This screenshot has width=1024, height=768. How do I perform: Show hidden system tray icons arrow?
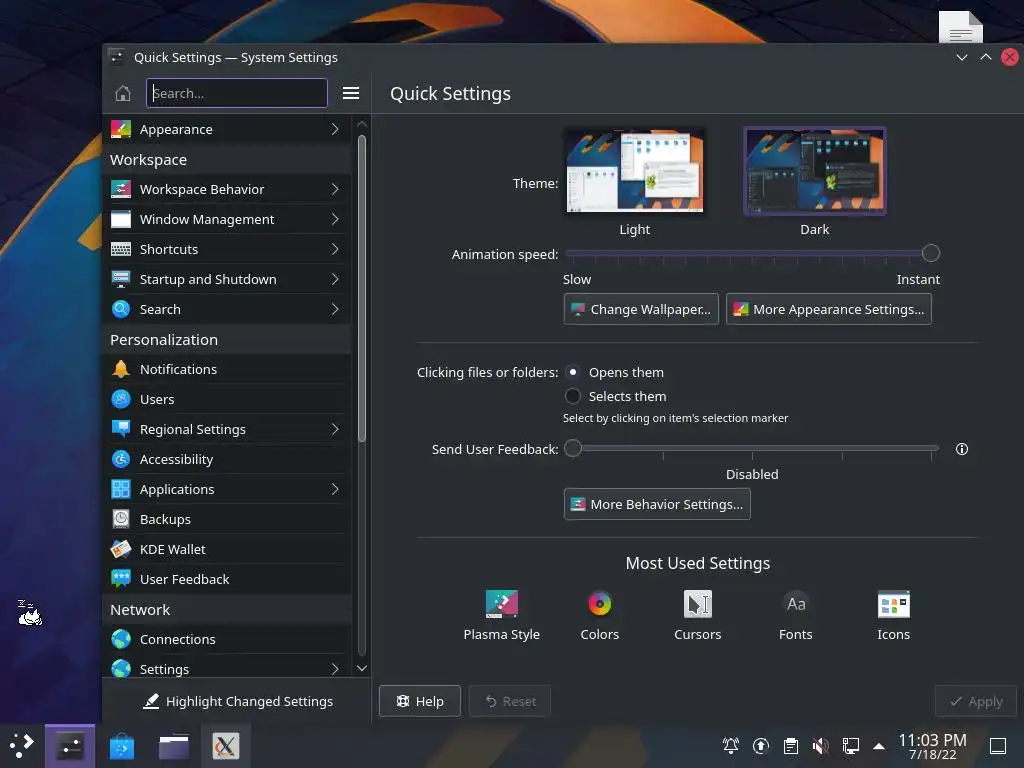879,746
